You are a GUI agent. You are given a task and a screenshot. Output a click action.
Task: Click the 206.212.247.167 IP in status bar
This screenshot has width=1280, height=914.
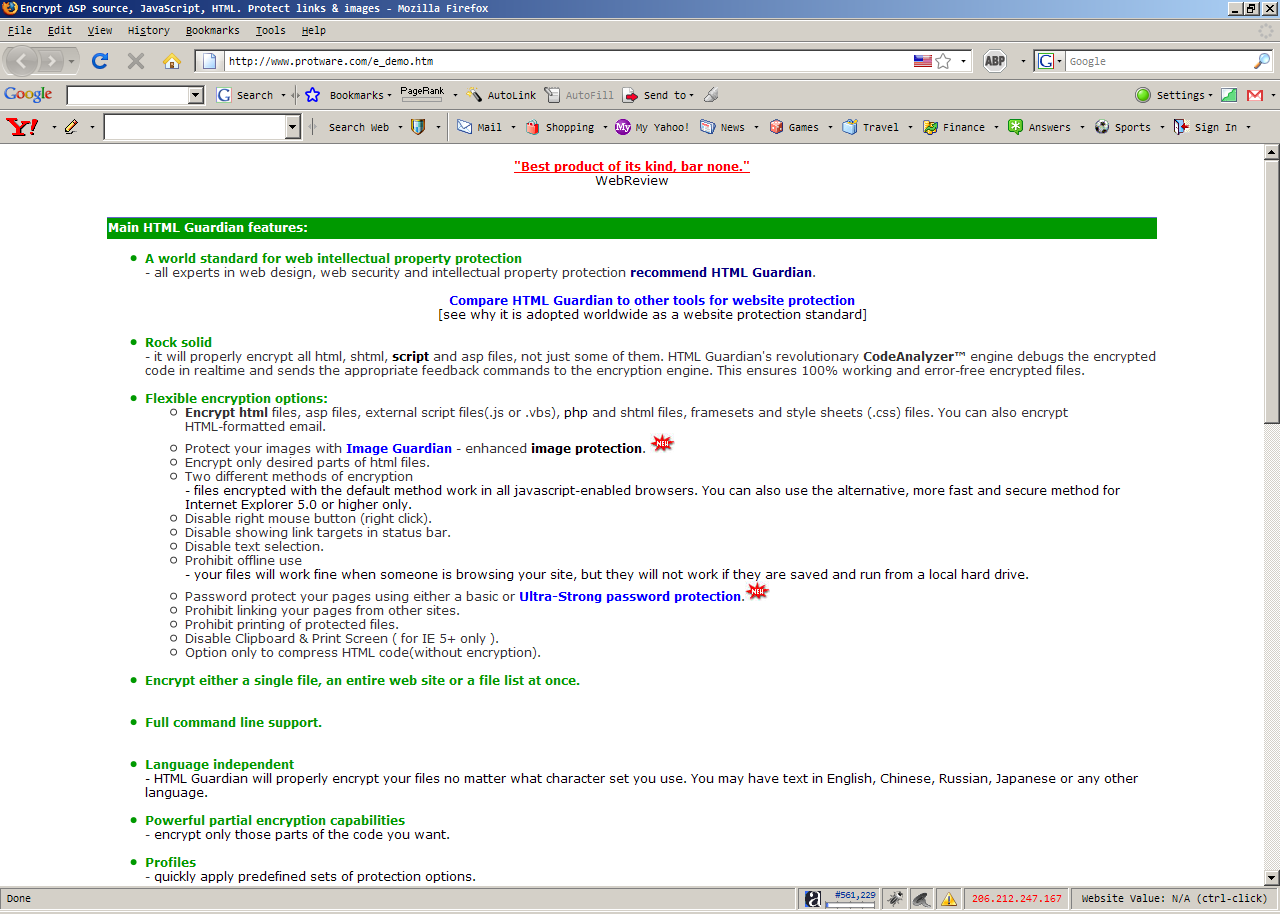[x=1017, y=898]
